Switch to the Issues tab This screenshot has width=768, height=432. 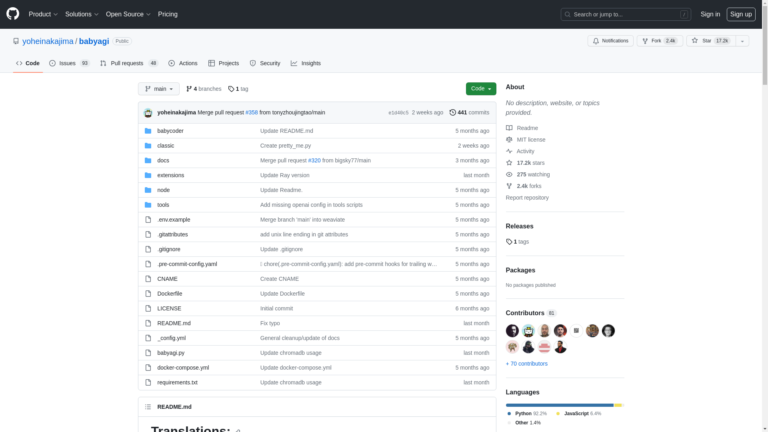pyautogui.click(x=68, y=63)
